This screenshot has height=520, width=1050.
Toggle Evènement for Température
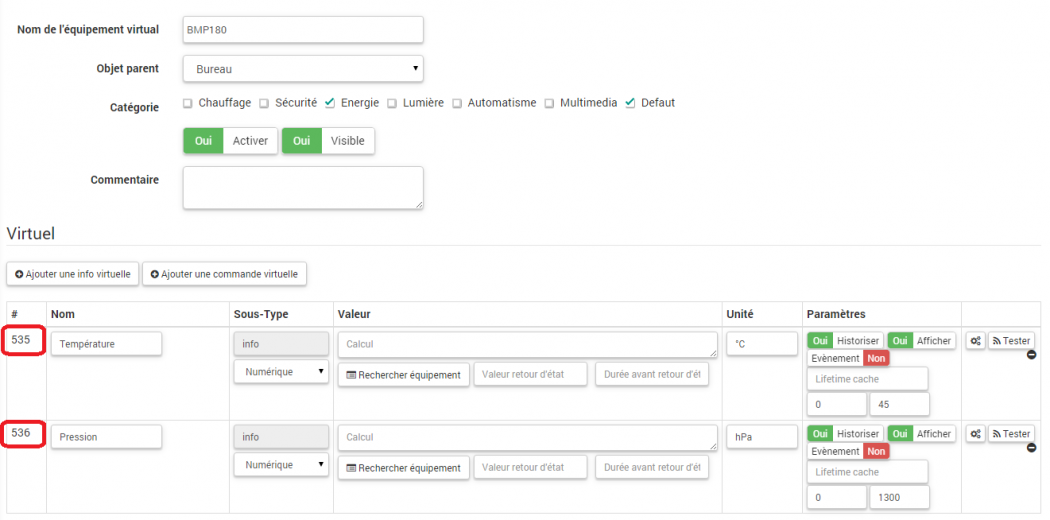[848, 358]
